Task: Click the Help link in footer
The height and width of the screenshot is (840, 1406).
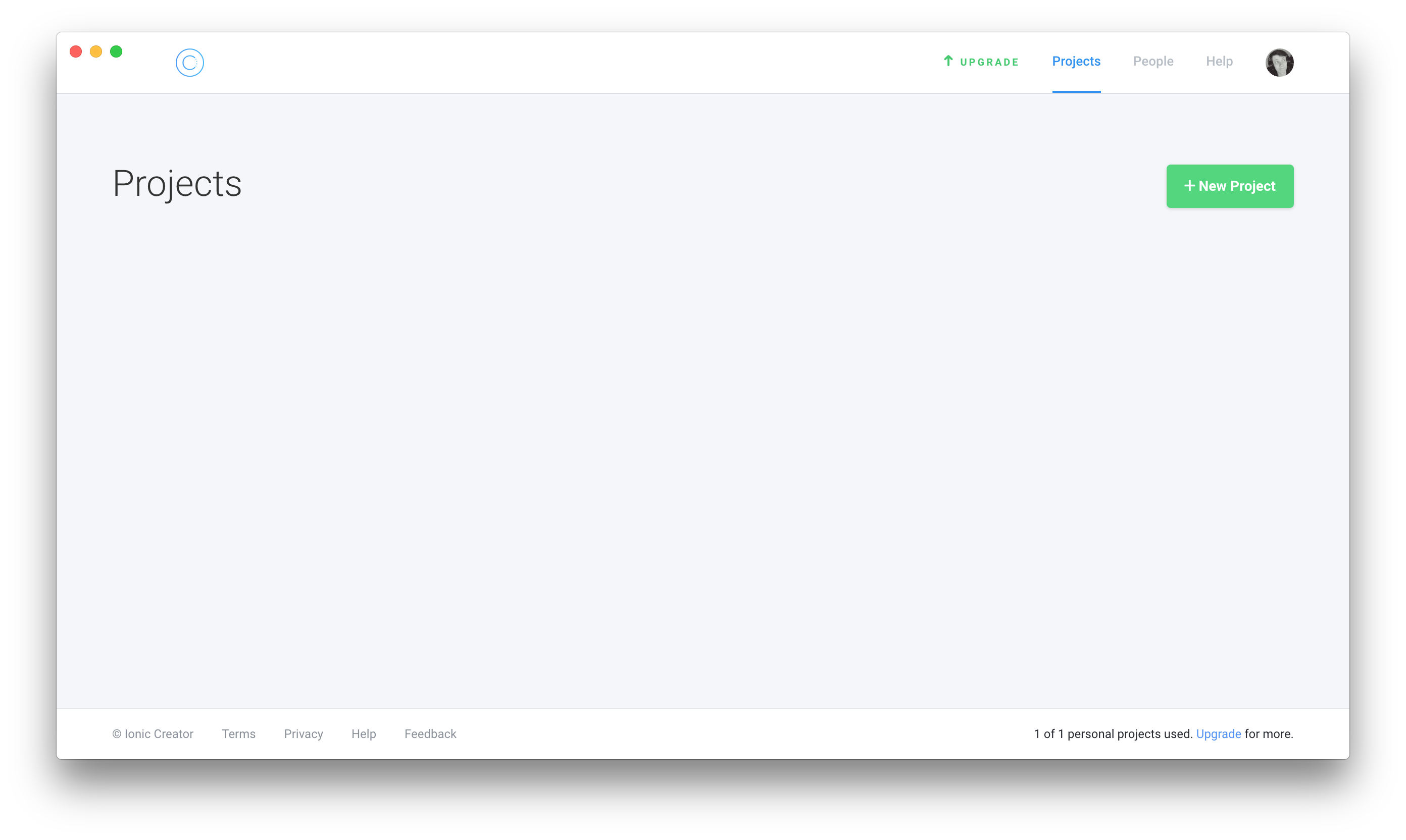Action: pos(363,733)
